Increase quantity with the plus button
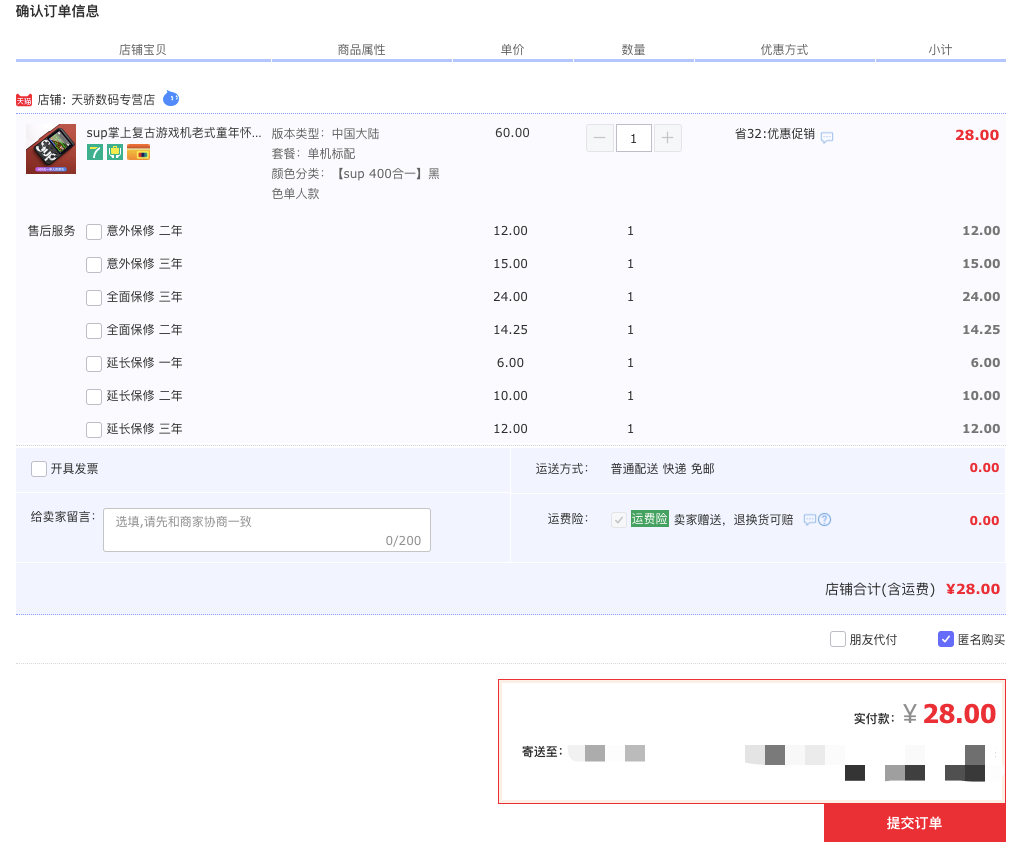Screen dimensions: 1011x849 tap(667, 138)
